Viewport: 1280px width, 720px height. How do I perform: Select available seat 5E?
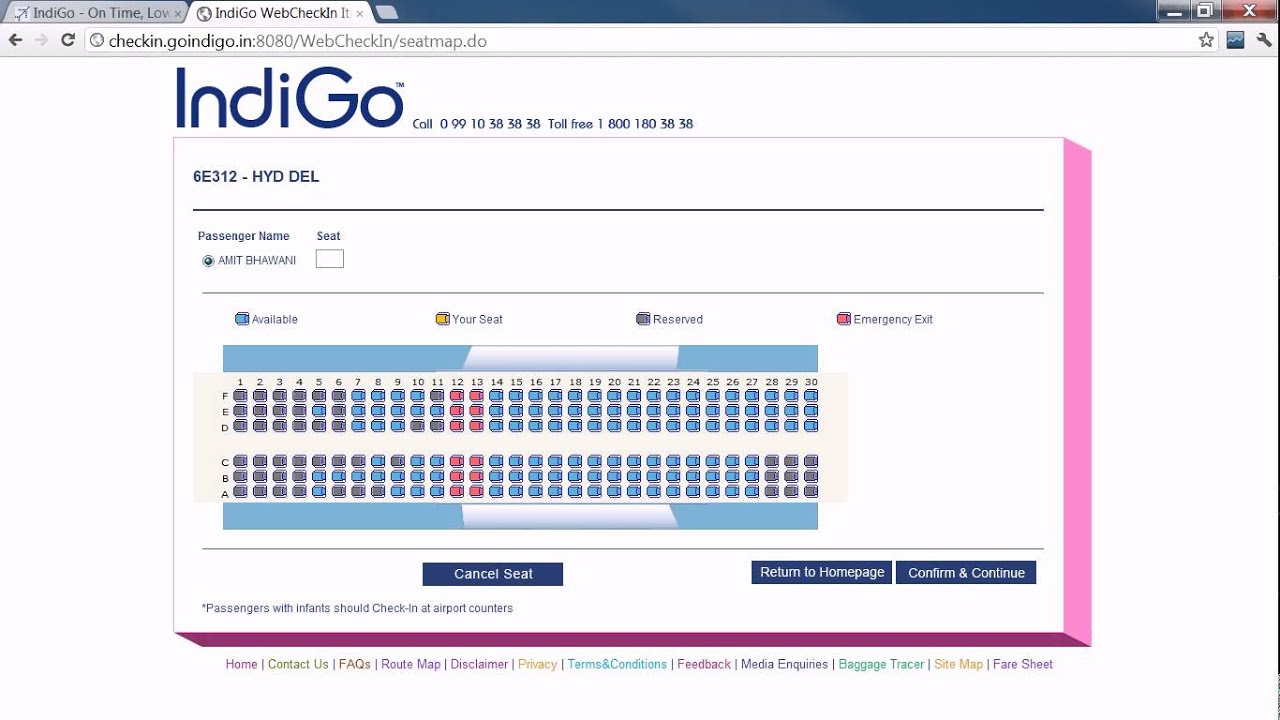(x=319, y=411)
